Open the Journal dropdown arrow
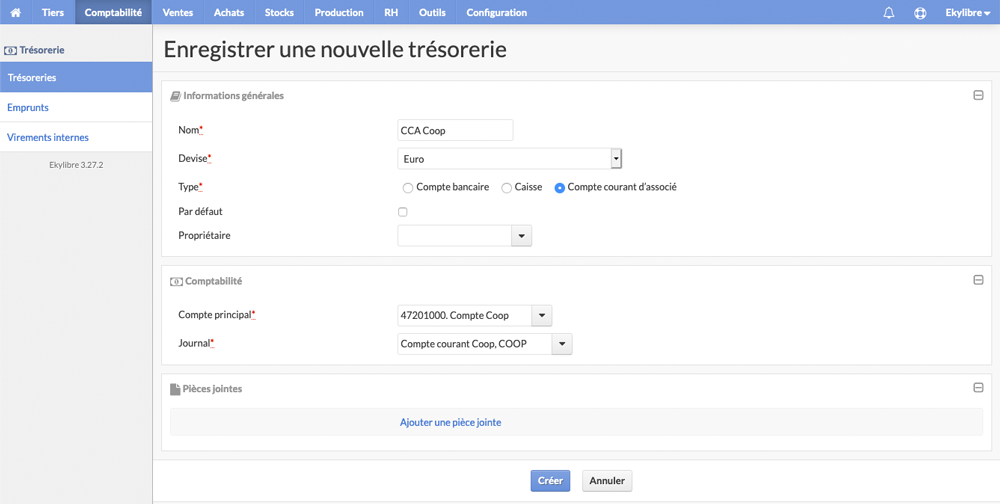This screenshot has width=1000, height=504. coord(562,345)
